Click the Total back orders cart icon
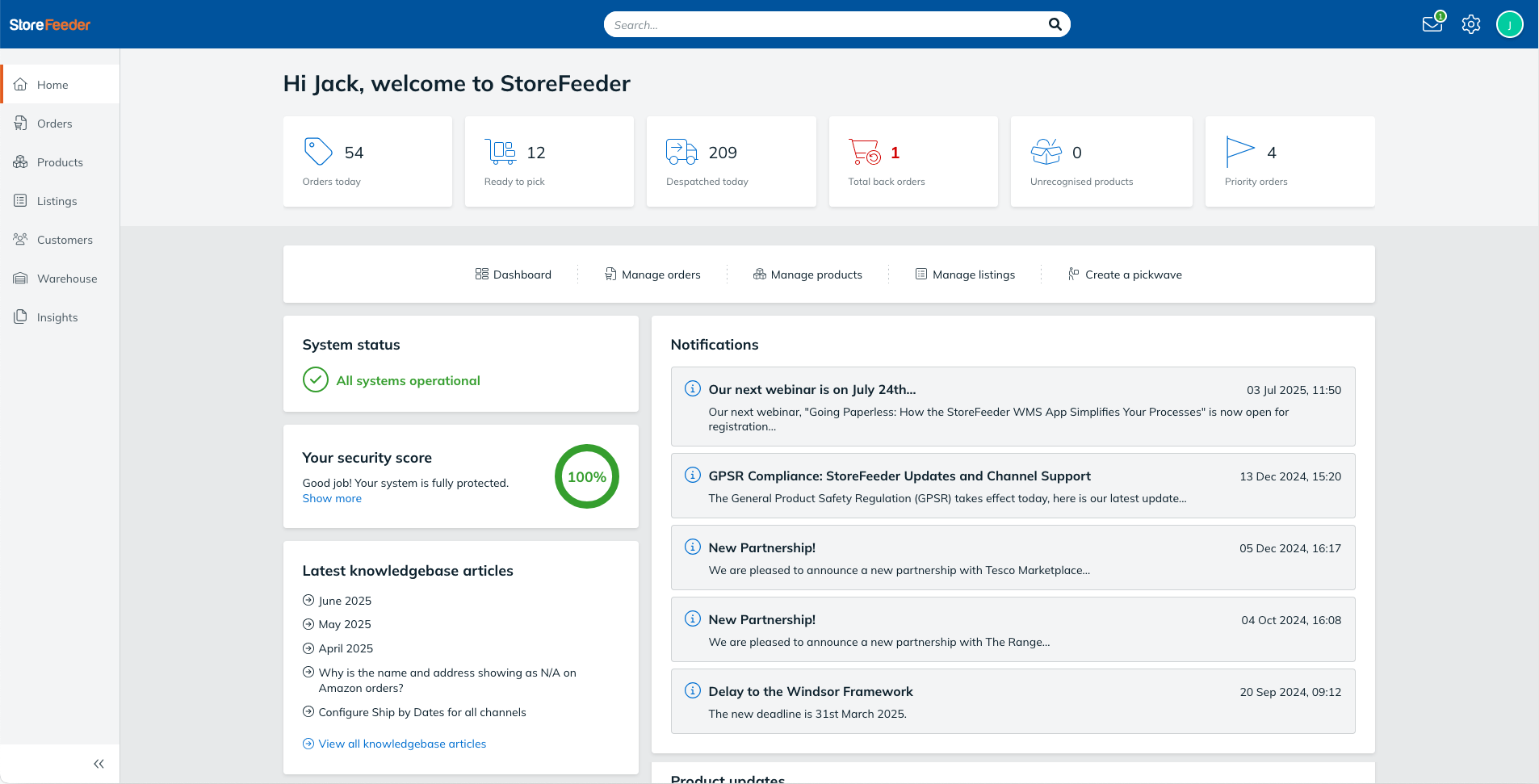Viewport: 1539px width, 784px height. pyautogui.click(x=864, y=152)
